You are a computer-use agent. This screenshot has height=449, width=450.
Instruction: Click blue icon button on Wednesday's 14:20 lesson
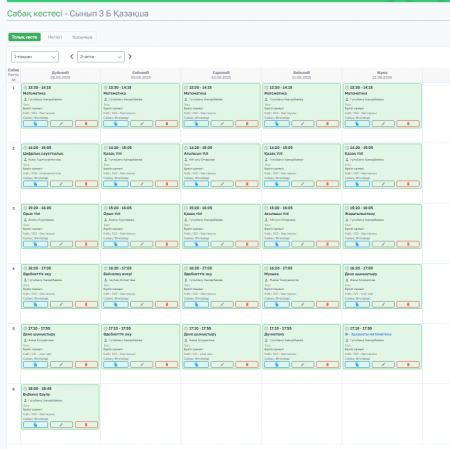[196, 184]
